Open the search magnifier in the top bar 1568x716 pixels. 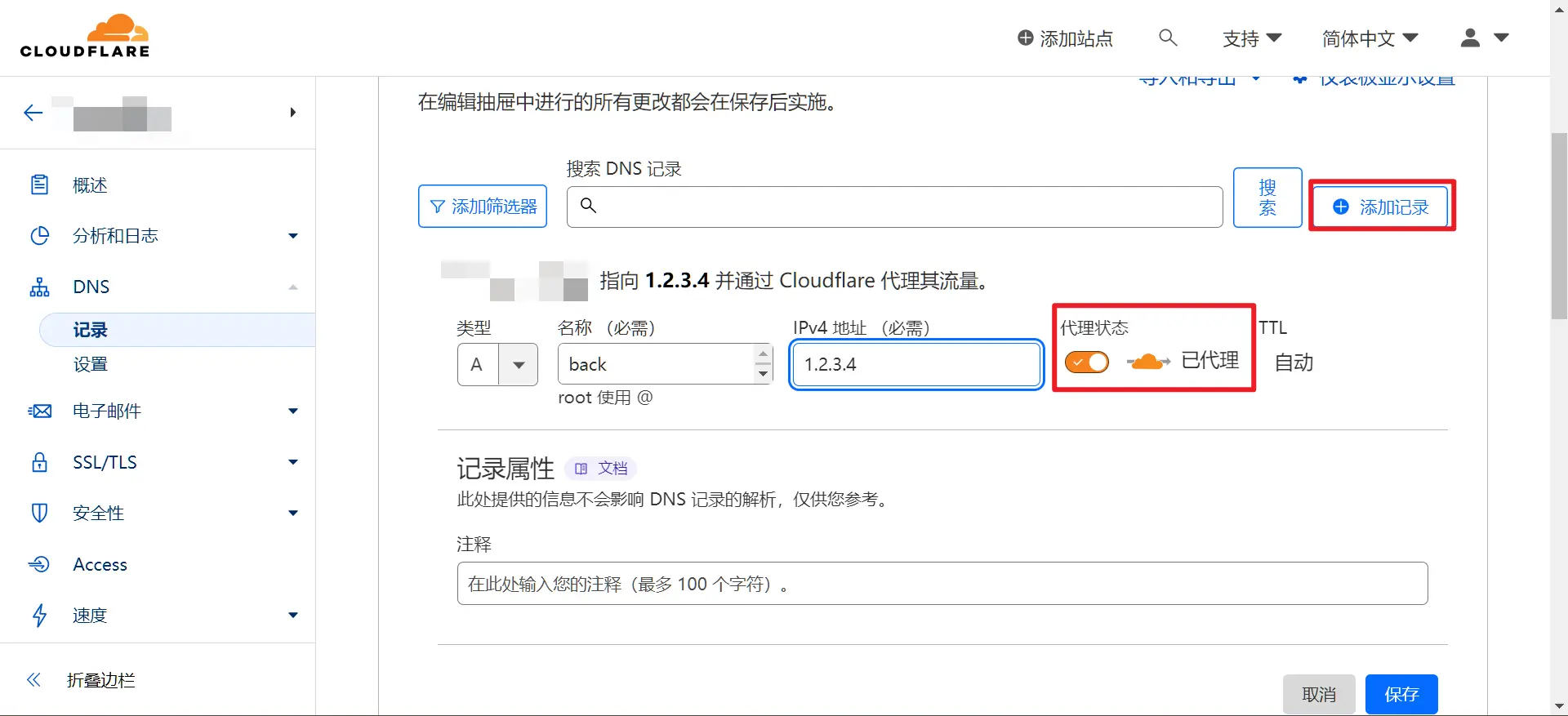(1168, 38)
